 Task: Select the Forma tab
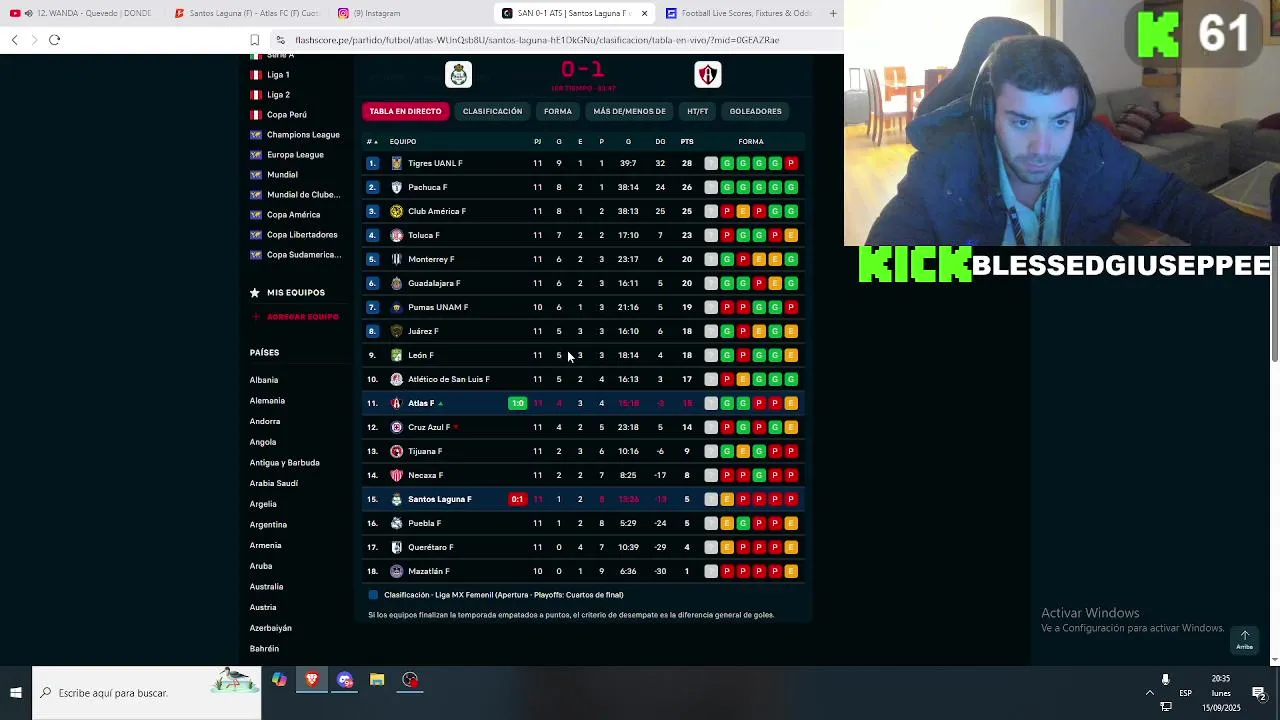(x=558, y=111)
